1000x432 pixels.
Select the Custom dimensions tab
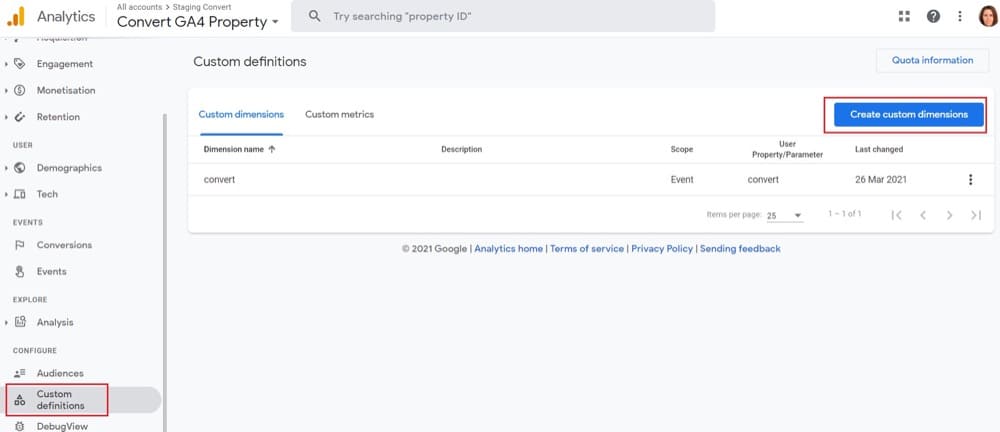[x=241, y=115]
